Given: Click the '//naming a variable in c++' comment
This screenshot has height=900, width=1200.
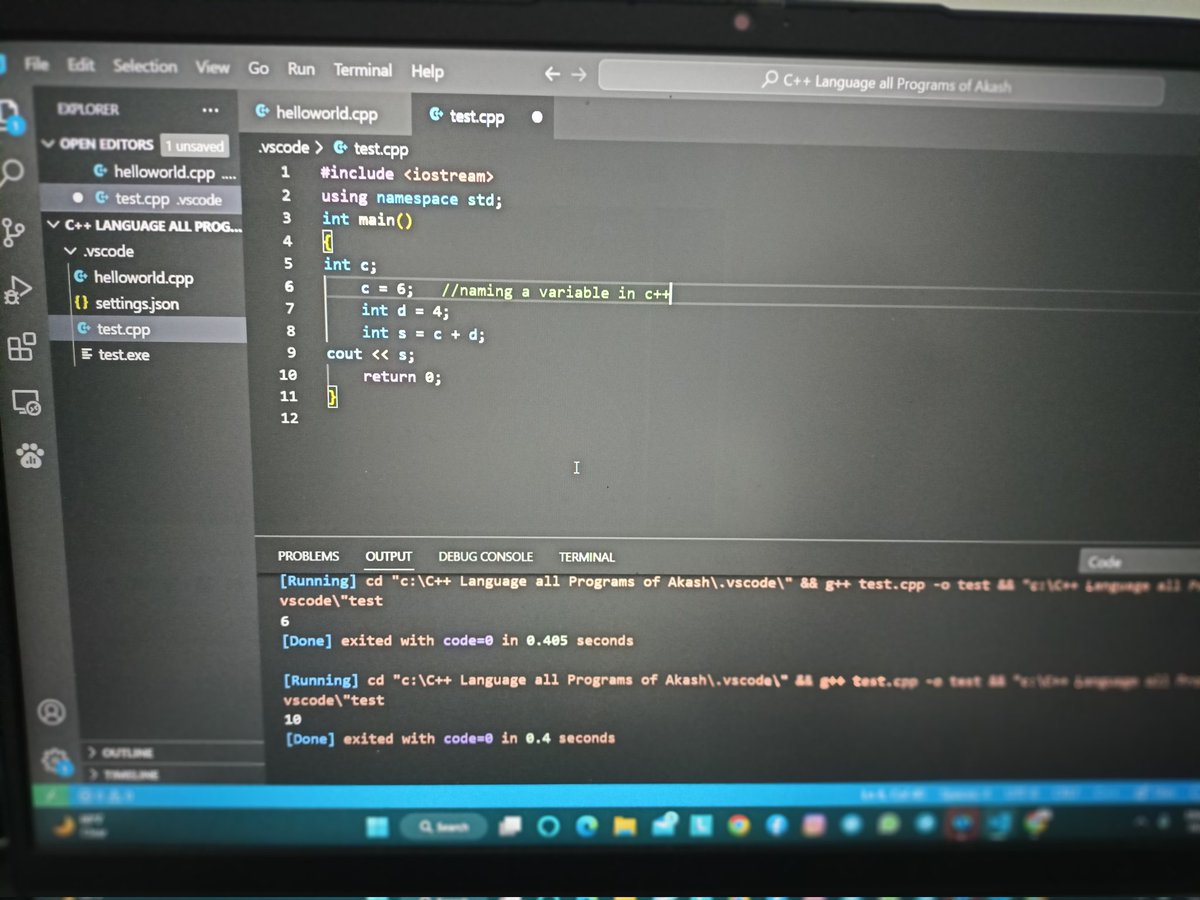Looking at the screenshot, I should (x=555, y=292).
